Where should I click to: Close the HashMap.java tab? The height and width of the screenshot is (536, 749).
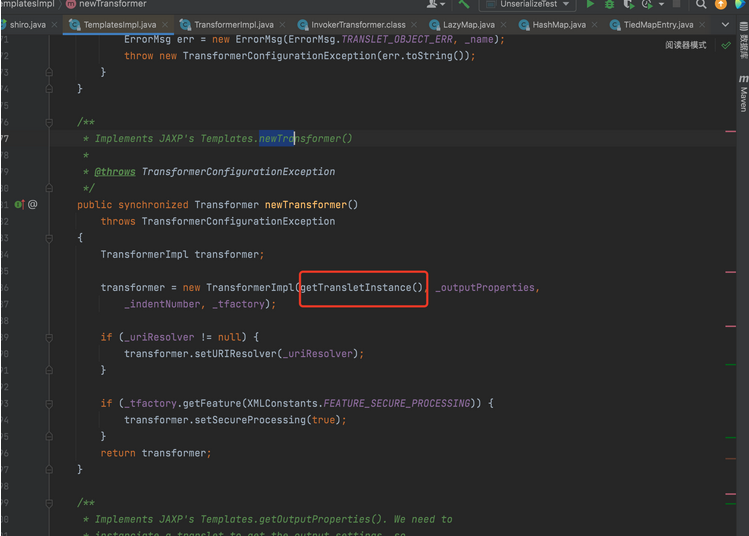click(594, 24)
